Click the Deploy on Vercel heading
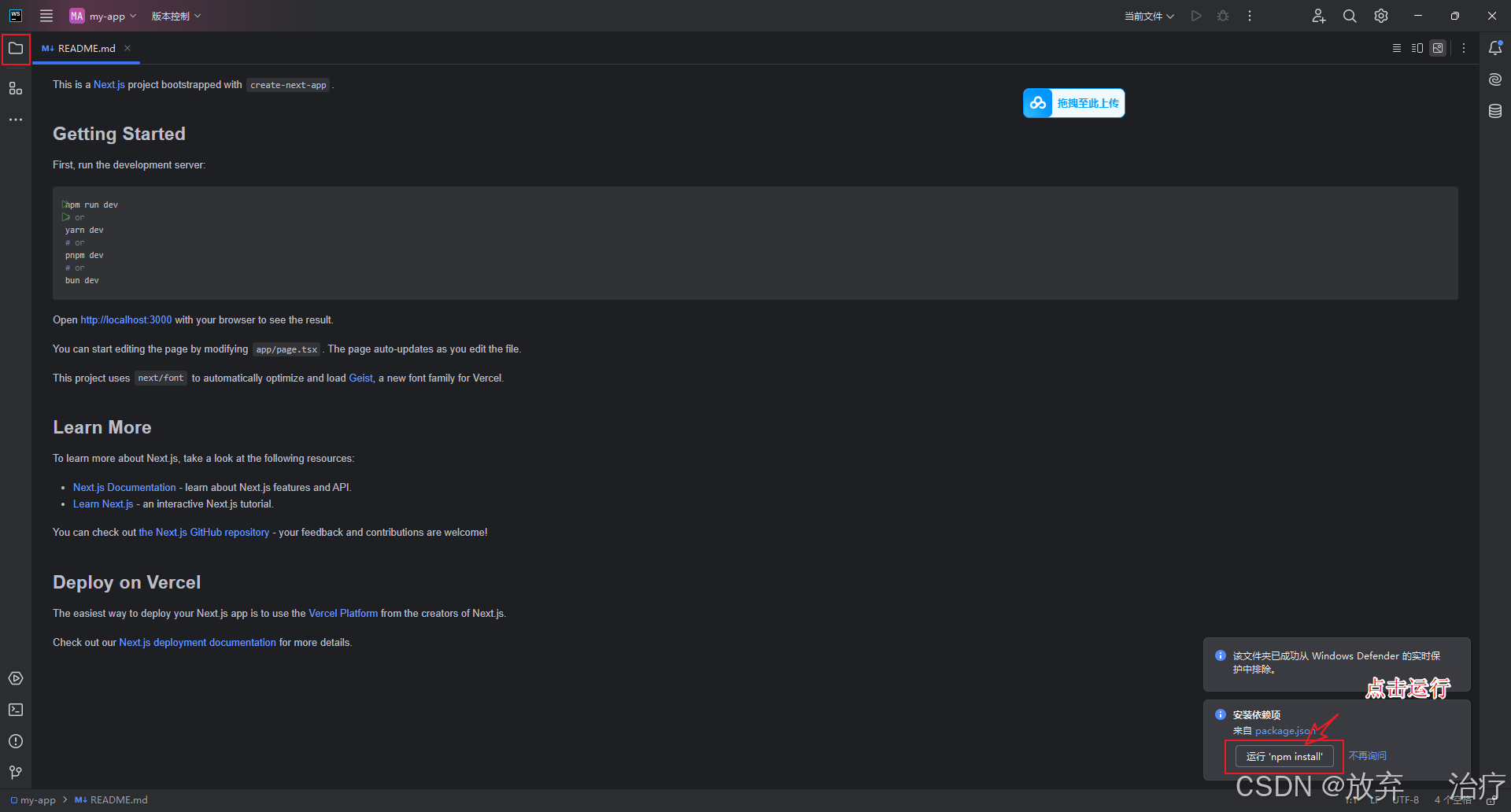The height and width of the screenshot is (812, 1511). point(127,582)
